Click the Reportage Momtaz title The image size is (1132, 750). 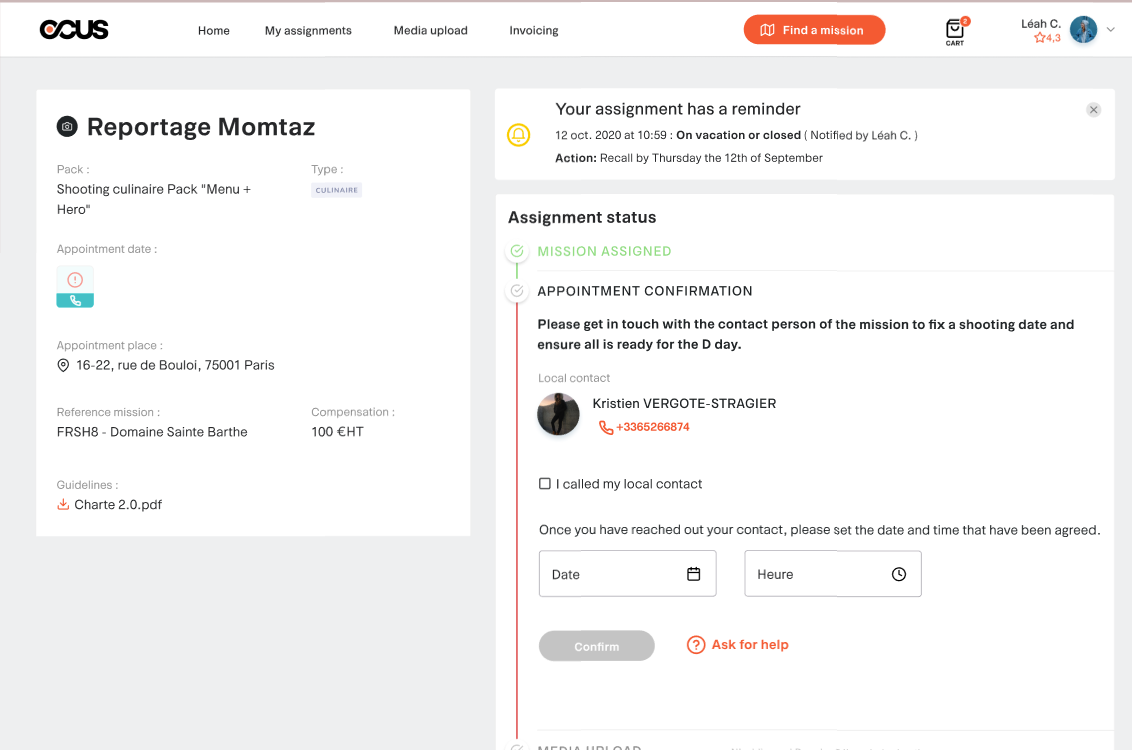pos(201,127)
